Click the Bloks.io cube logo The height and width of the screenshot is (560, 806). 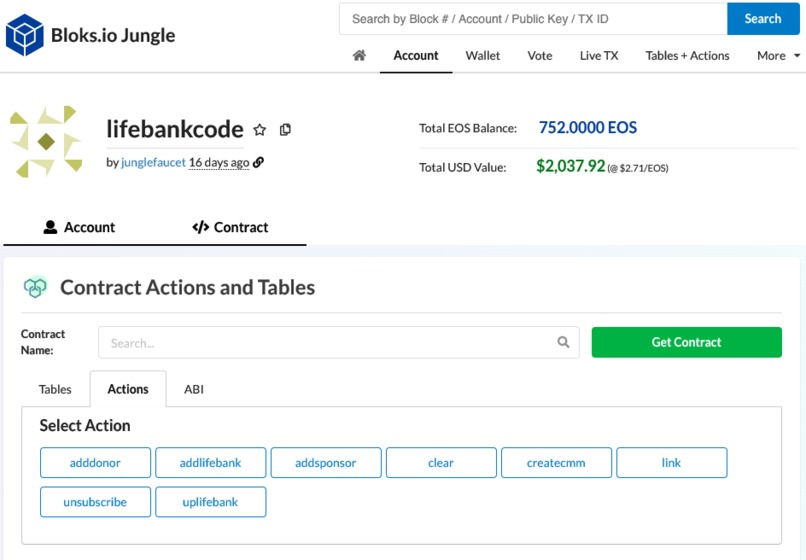click(24, 35)
